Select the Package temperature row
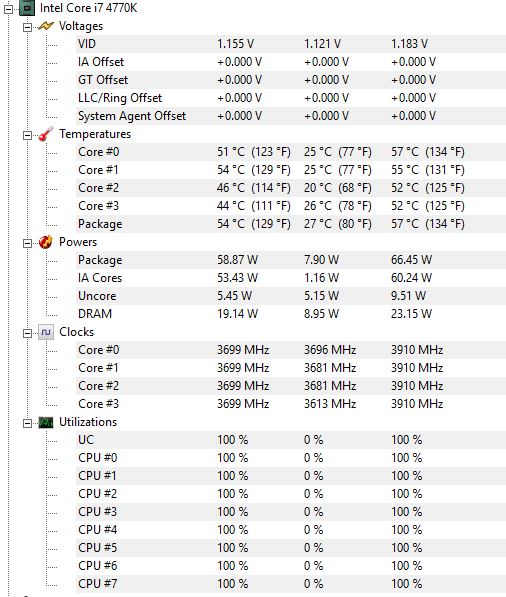Image resolution: width=506 pixels, height=597 pixels. [x=291, y=224]
